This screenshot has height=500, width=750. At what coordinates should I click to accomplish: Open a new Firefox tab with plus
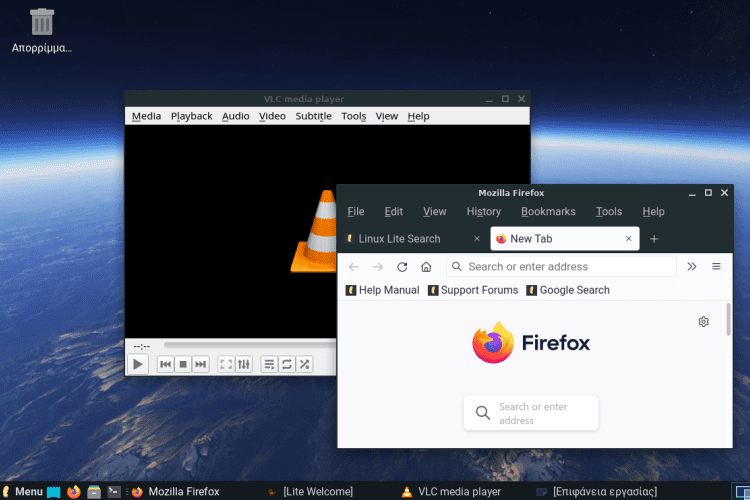[x=654, y=239]
